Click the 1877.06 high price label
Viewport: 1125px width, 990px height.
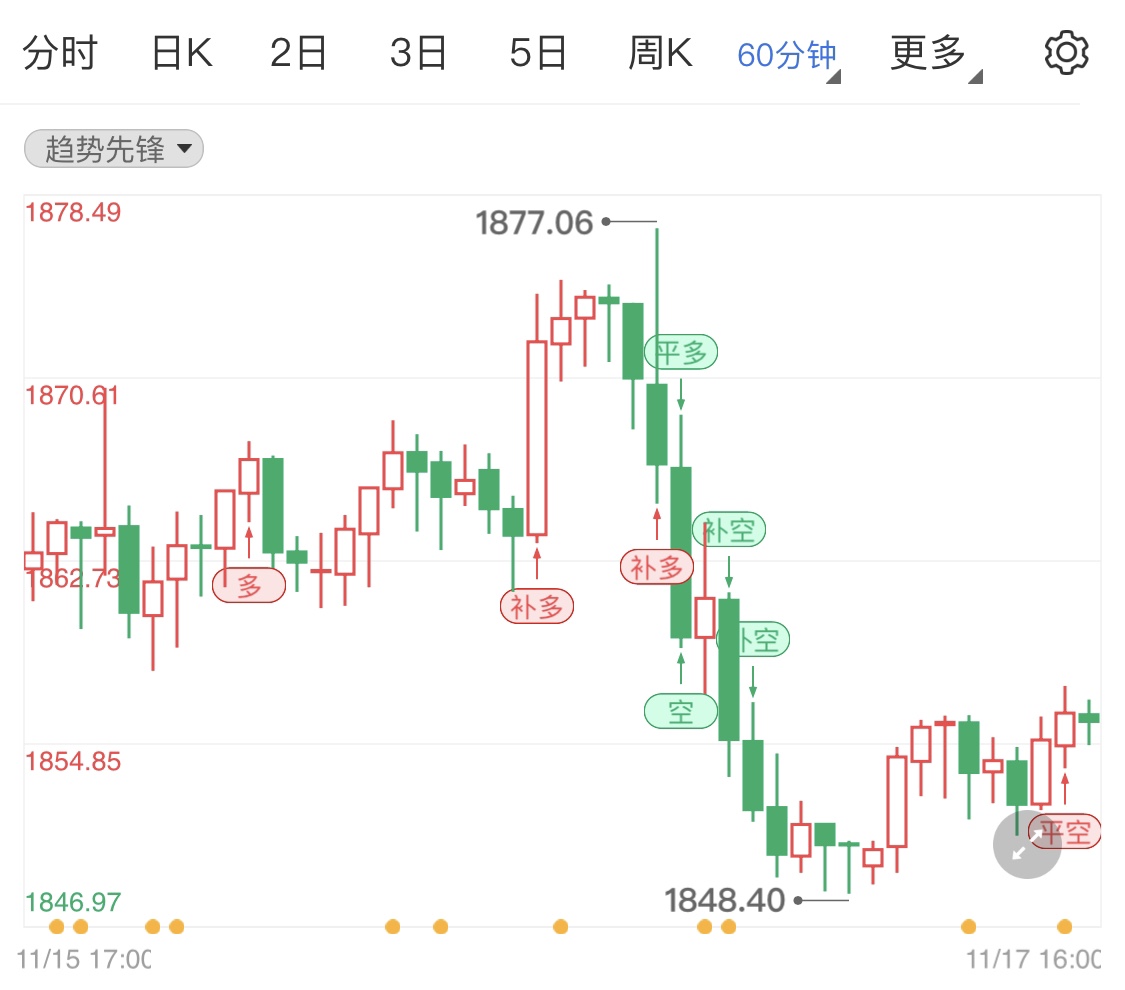pos(535,224)
